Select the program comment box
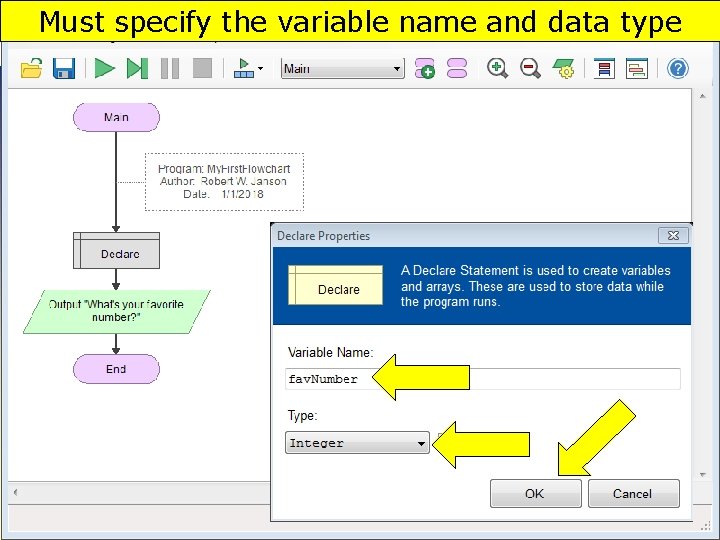Screen dimensions: 720x540 (225, 182)
